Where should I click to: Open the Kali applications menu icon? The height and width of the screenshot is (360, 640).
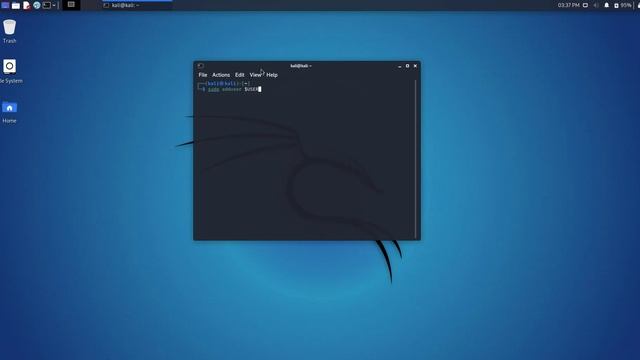[5, 5]
